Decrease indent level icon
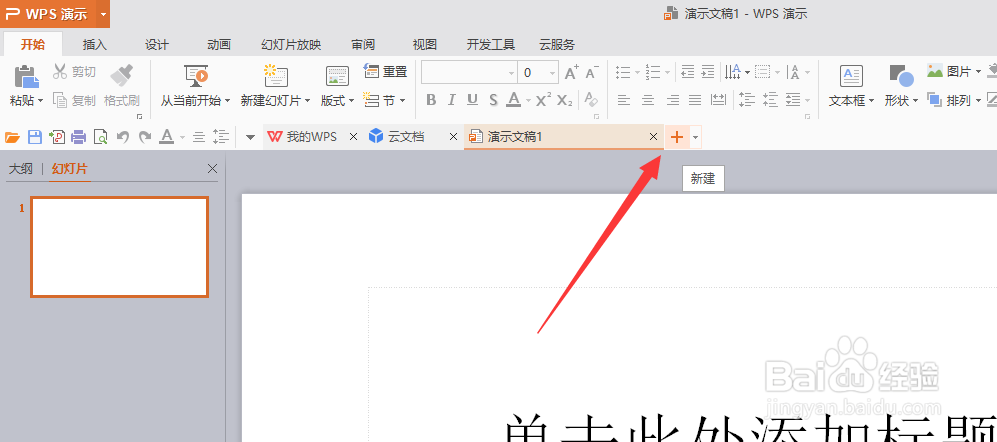The image size is (997, 442). (x=687, y=72)
